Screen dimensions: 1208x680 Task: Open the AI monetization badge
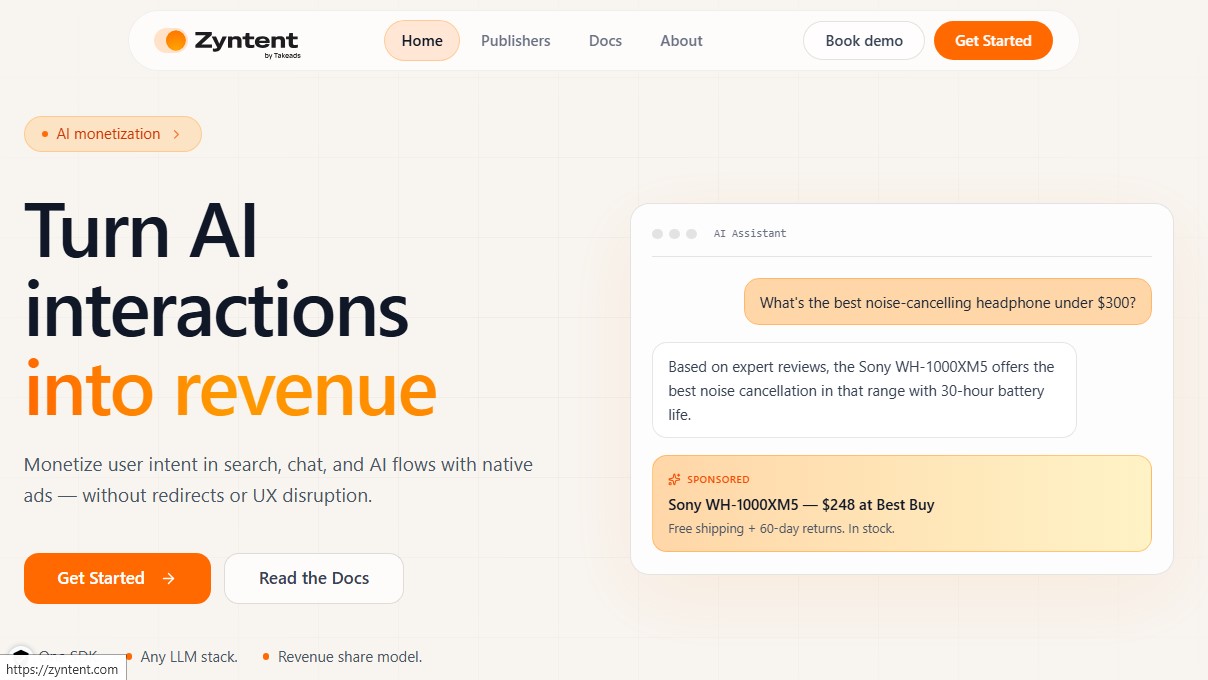point(113,134)
